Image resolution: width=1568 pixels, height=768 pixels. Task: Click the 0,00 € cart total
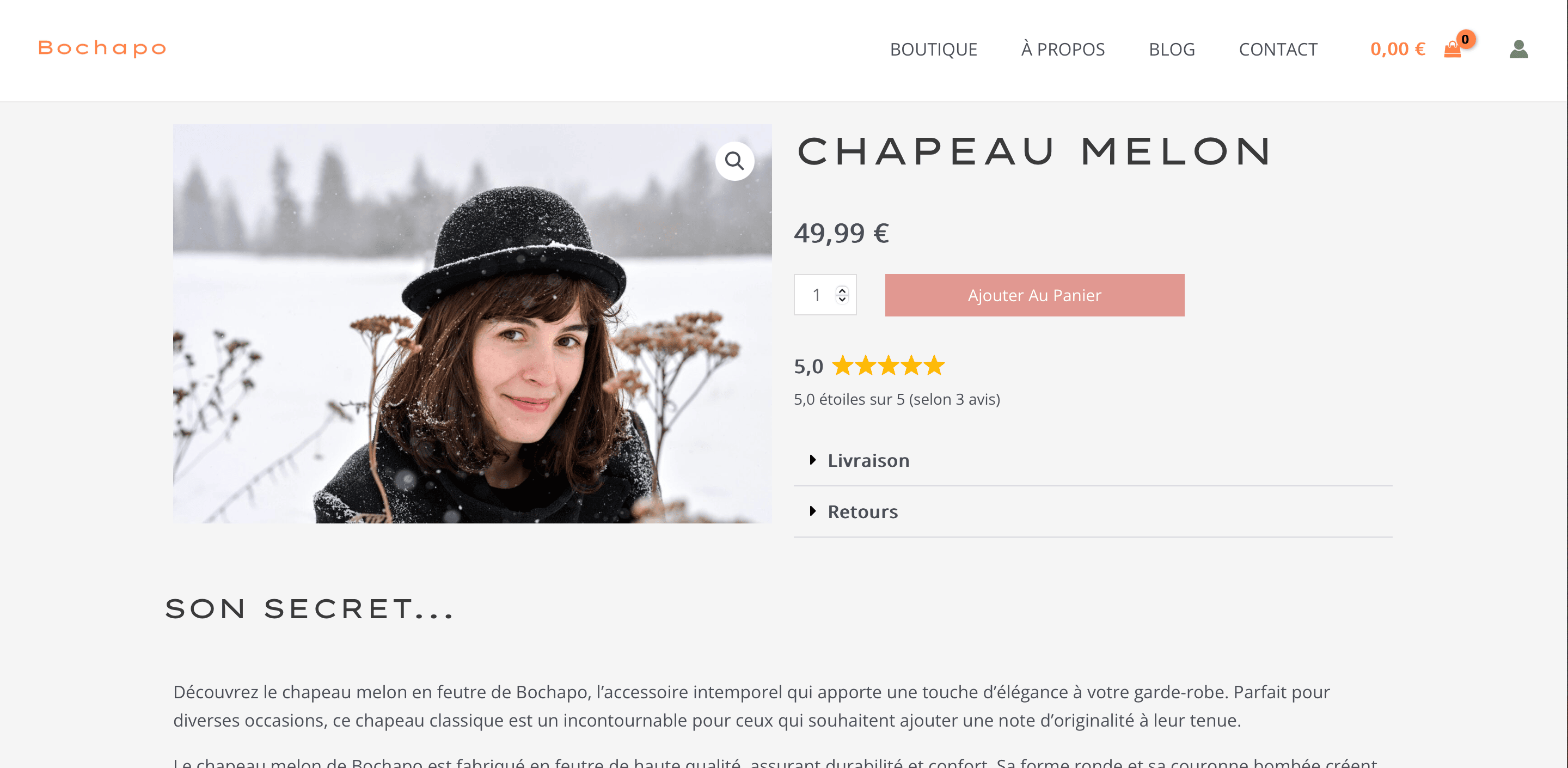point(1397,50)
